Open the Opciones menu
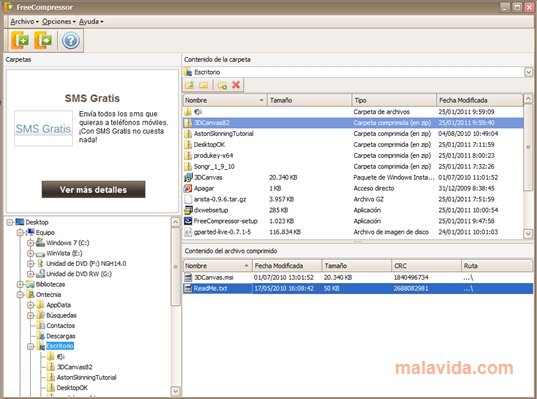The image size is (537, 399). pyautogui.click(x=59, y=22)
